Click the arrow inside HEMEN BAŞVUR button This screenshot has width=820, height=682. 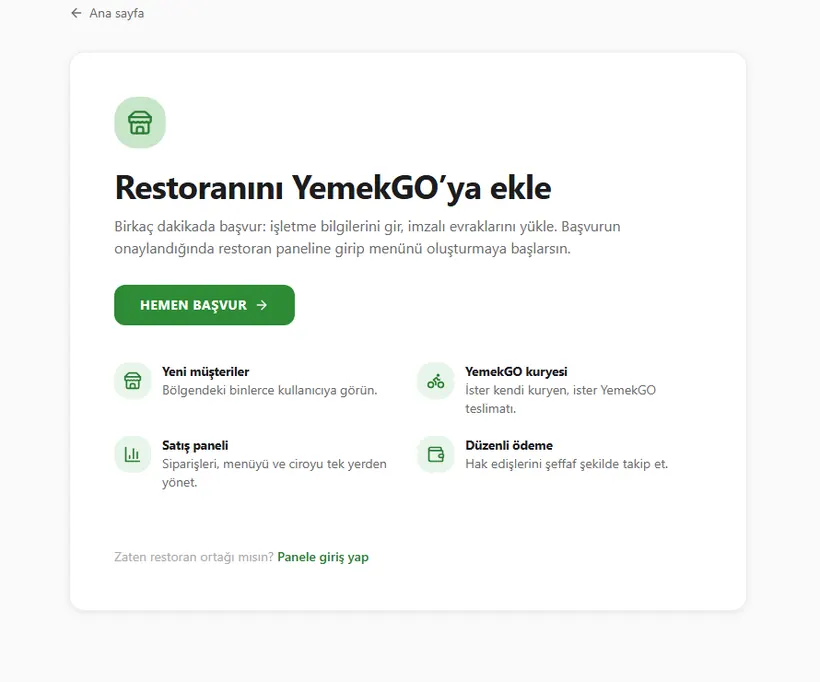pos(262,305)
